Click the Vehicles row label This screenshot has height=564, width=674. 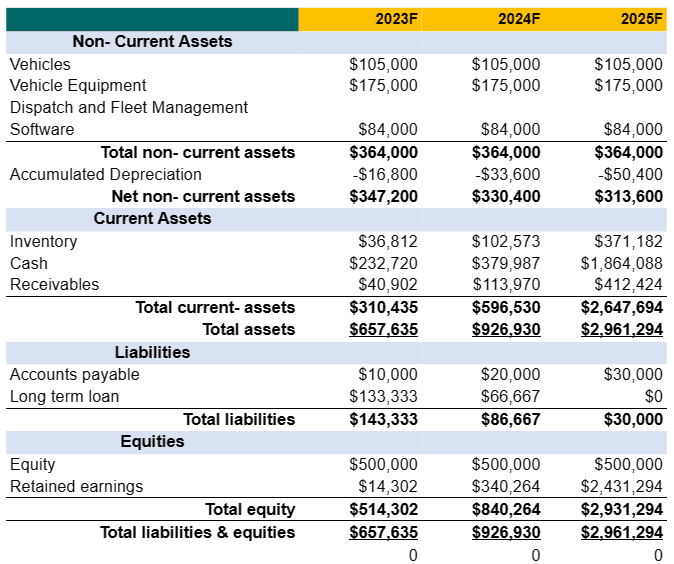coord(40,64)
